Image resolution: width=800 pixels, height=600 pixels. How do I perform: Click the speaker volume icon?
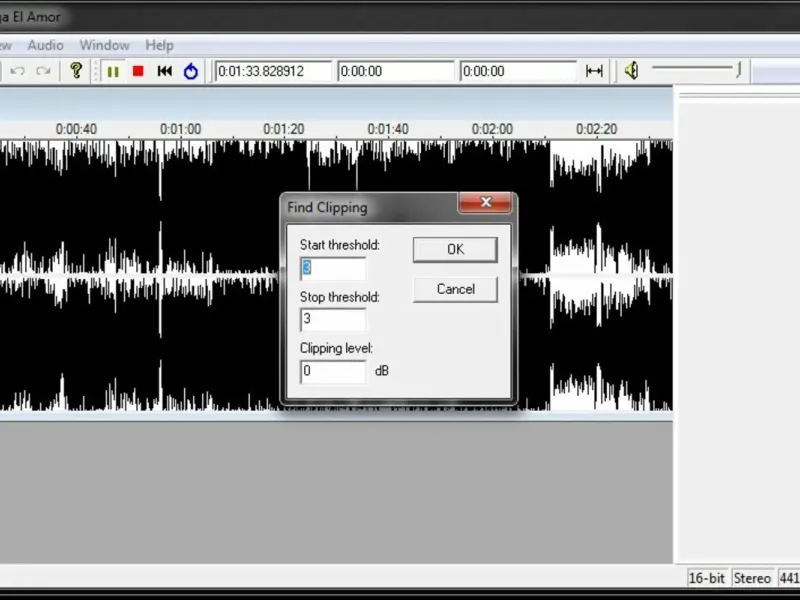pyautogui.click(x=631, y=70)
